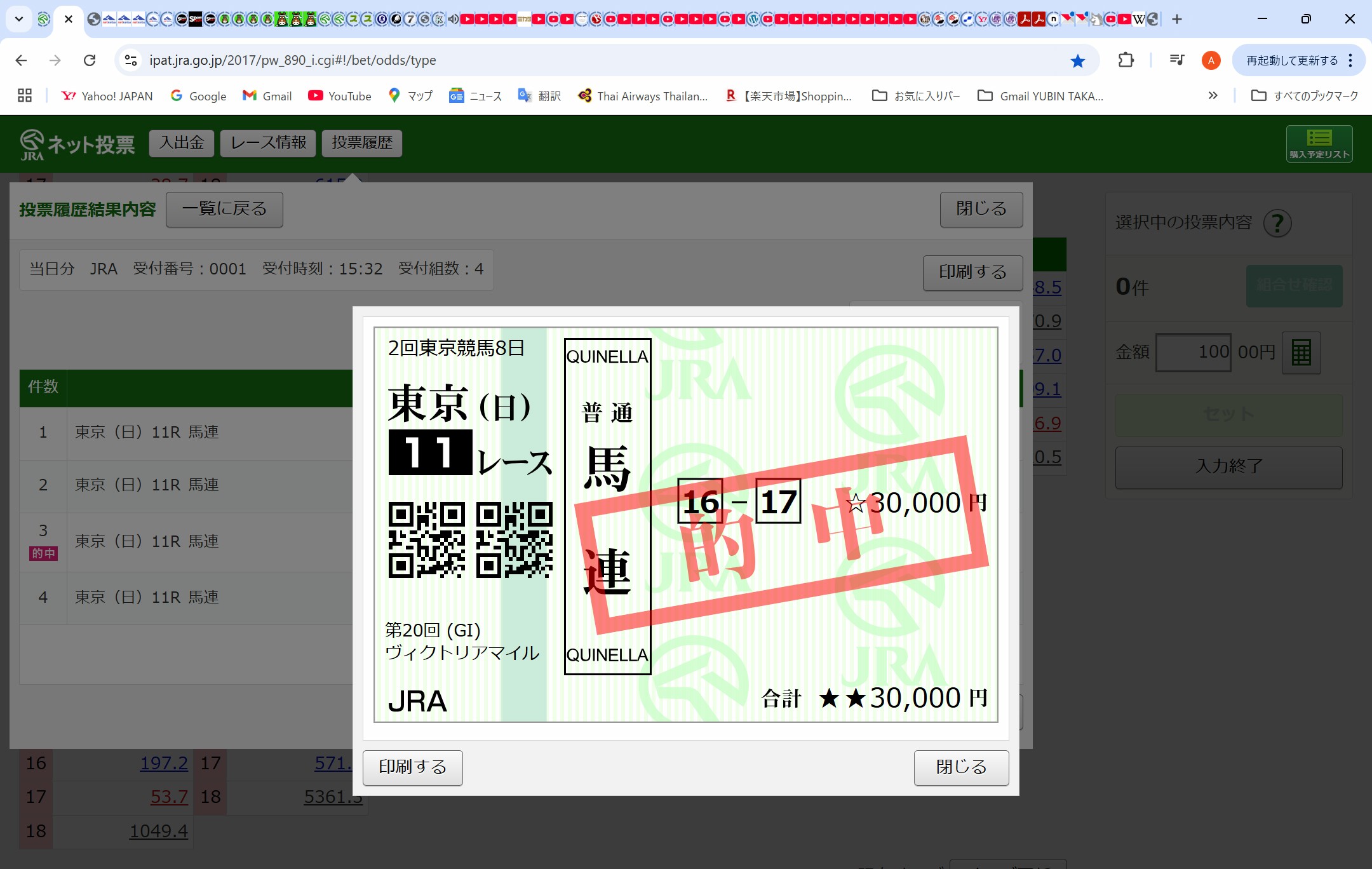Click odds value 1049.4
The image size is (1372, 869).
[x=159, y=831]
